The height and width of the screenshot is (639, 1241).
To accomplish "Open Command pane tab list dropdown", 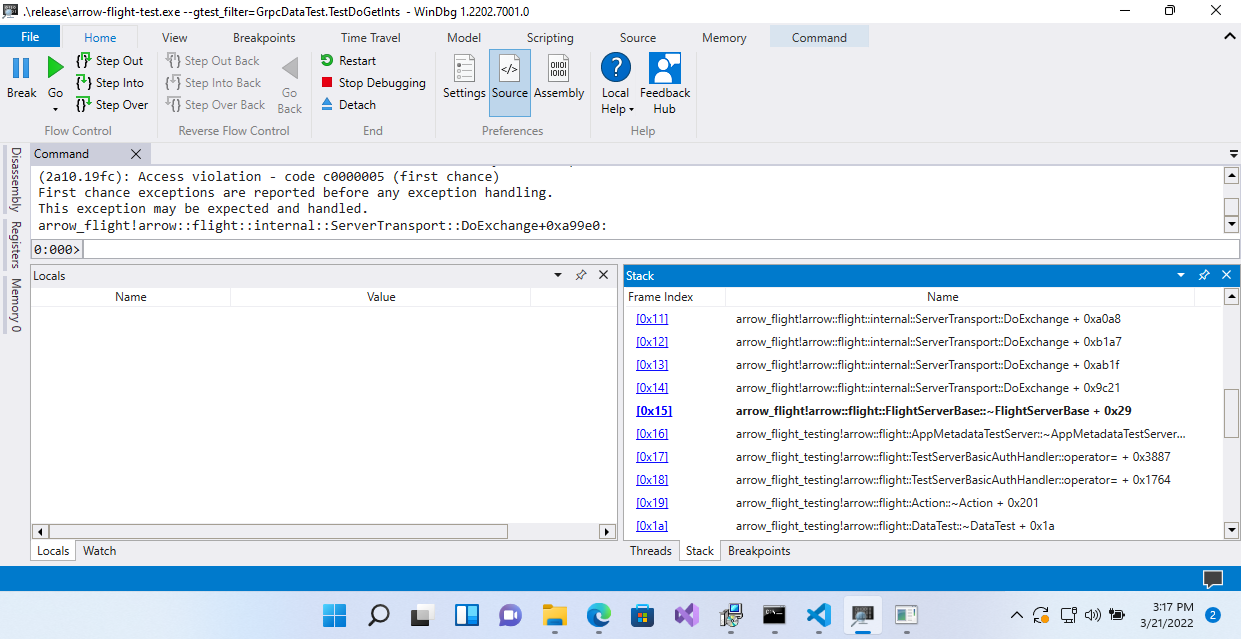I will pos(1233,155).
